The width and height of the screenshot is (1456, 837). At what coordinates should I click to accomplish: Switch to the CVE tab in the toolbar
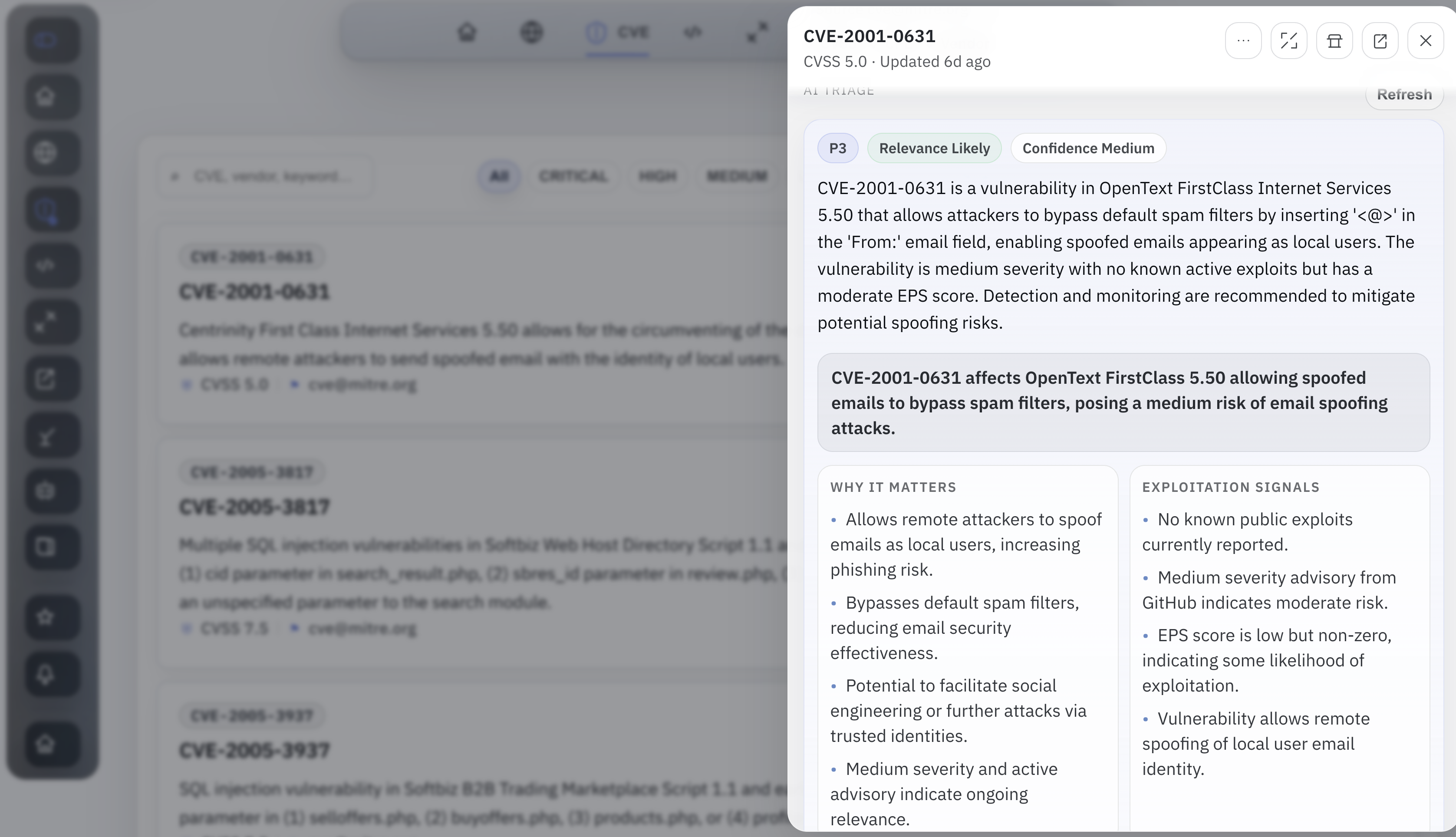coord(617,33)
